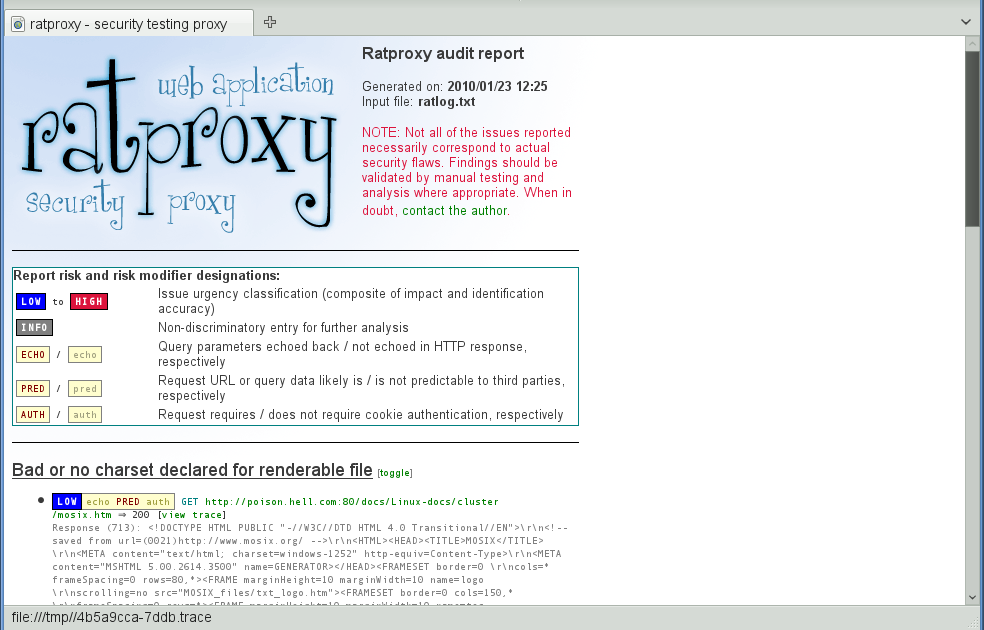This screenshot has width=984, height=630.
Task: Toggle the Bad or no charset section
Action: coord(395,473)
